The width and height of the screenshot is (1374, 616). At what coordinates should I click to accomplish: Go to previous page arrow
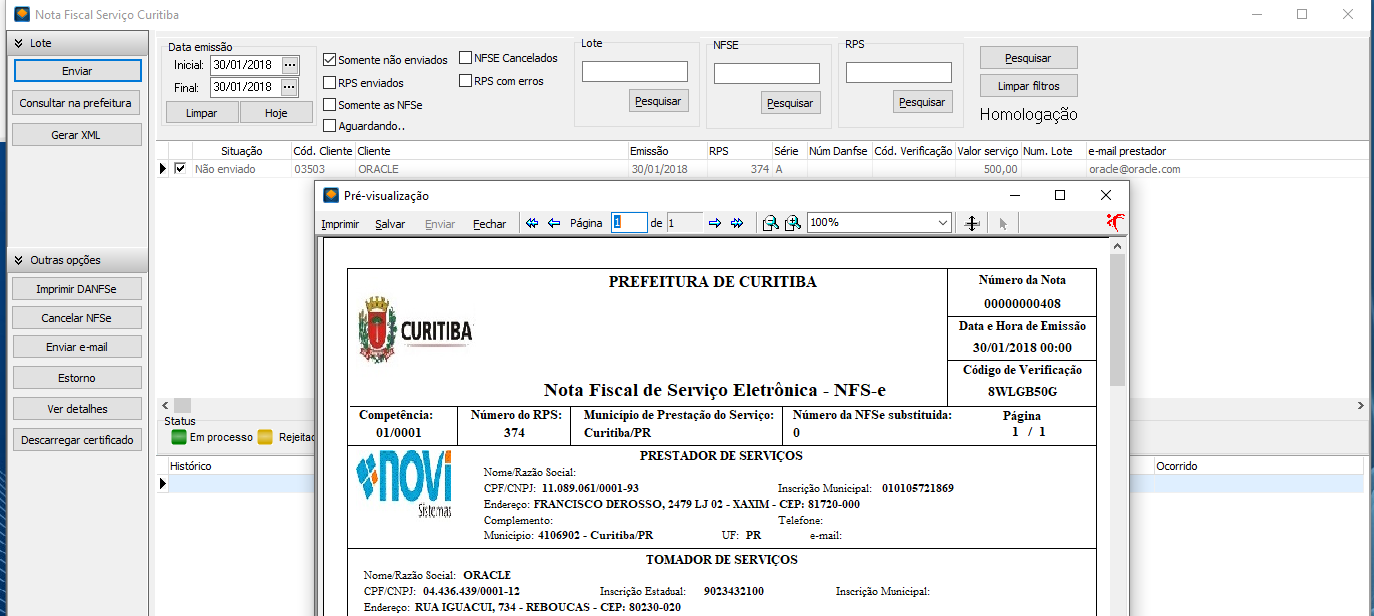coord(554,224)
